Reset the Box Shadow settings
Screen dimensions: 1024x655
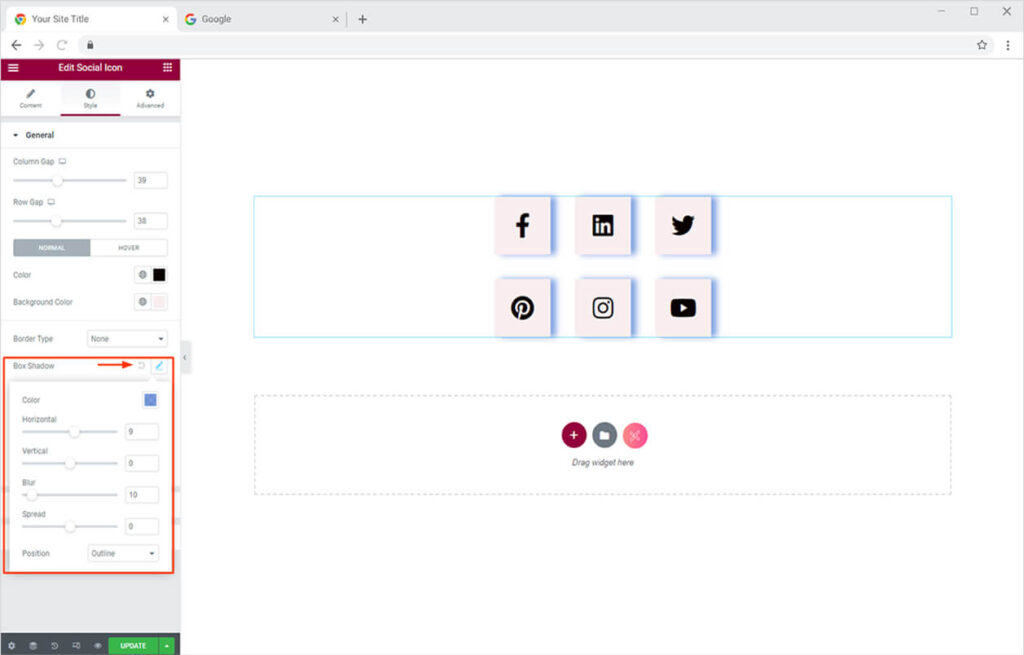point(142,366)
